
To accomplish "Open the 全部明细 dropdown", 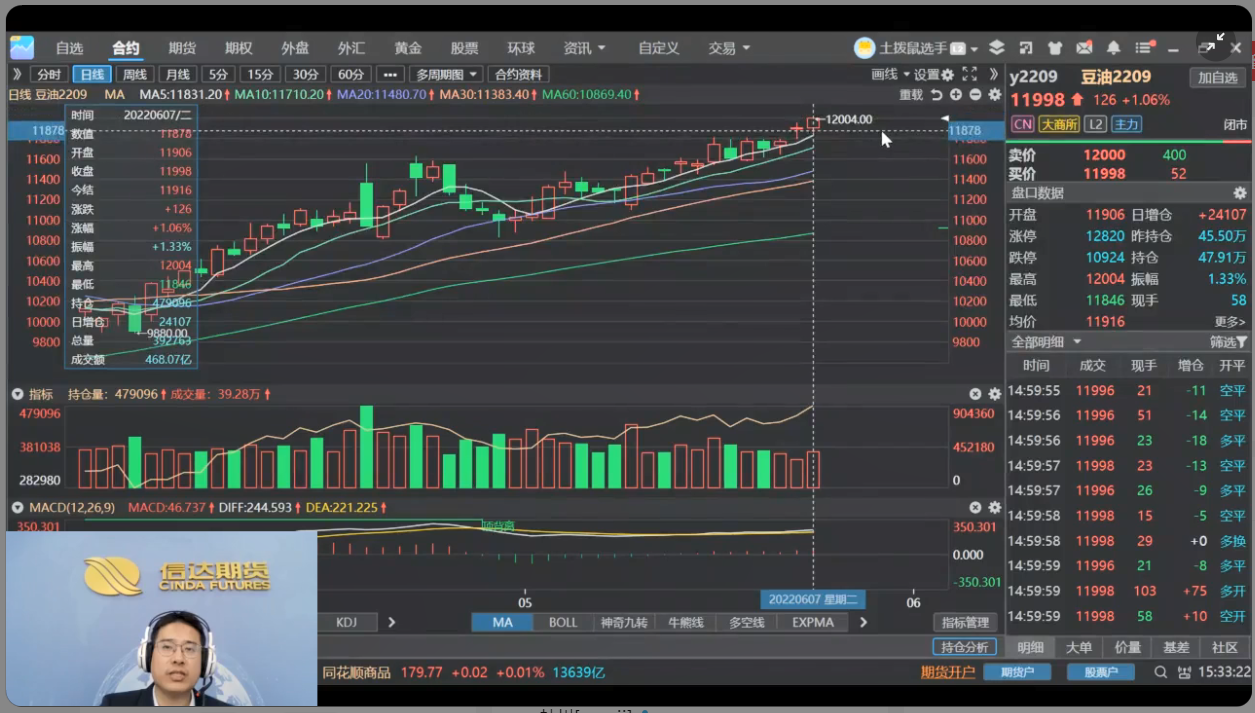I will (x=1046, y=342).
